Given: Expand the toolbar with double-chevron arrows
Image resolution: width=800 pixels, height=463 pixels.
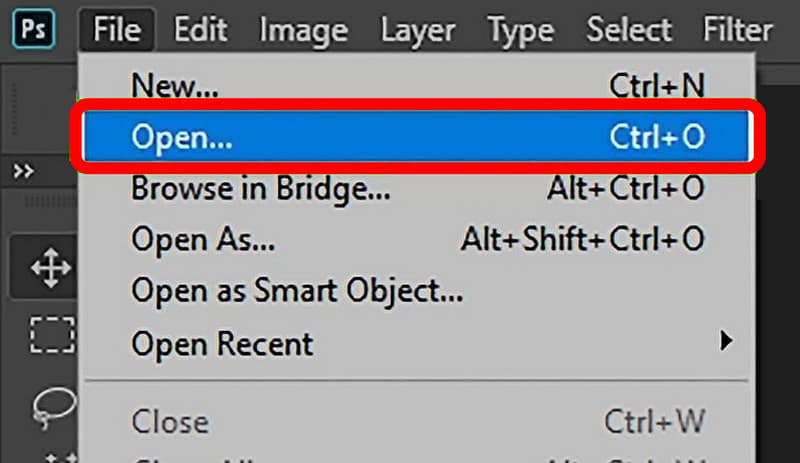Looking at the screenshot, I should 23,171.
